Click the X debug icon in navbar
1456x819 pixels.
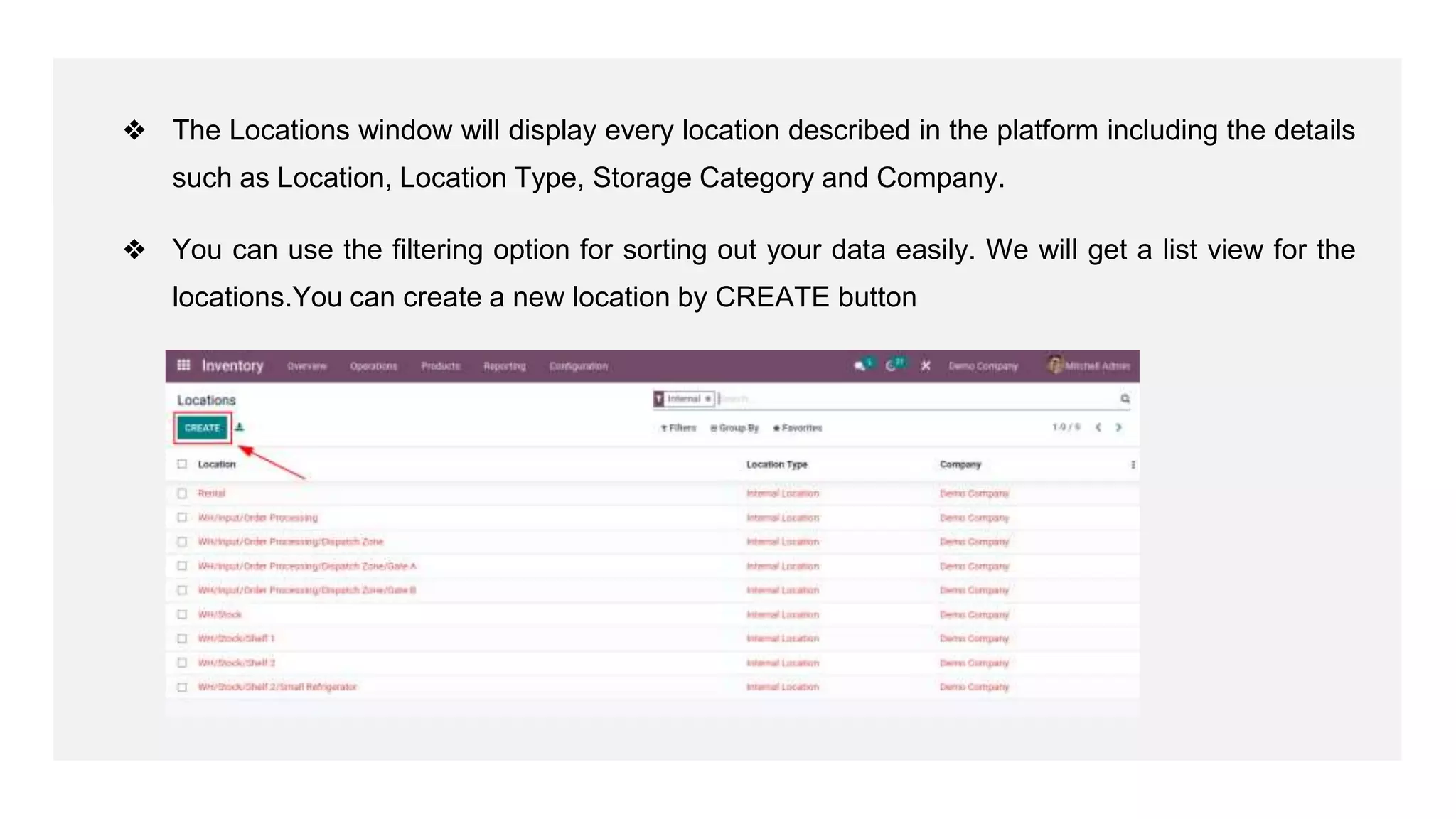coord(926,365)
